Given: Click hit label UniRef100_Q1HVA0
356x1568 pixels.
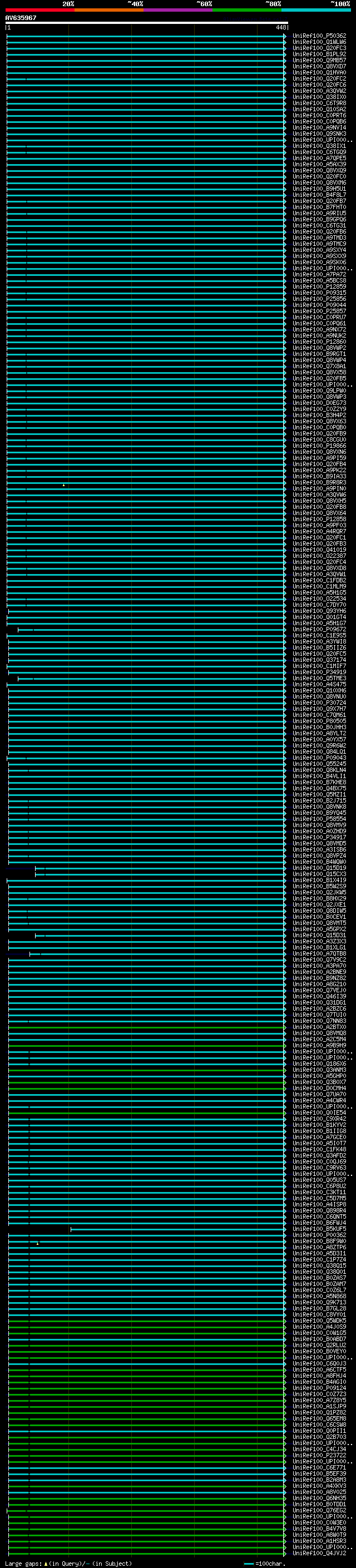Looking at the screenshot, I should tap(319, 72).
